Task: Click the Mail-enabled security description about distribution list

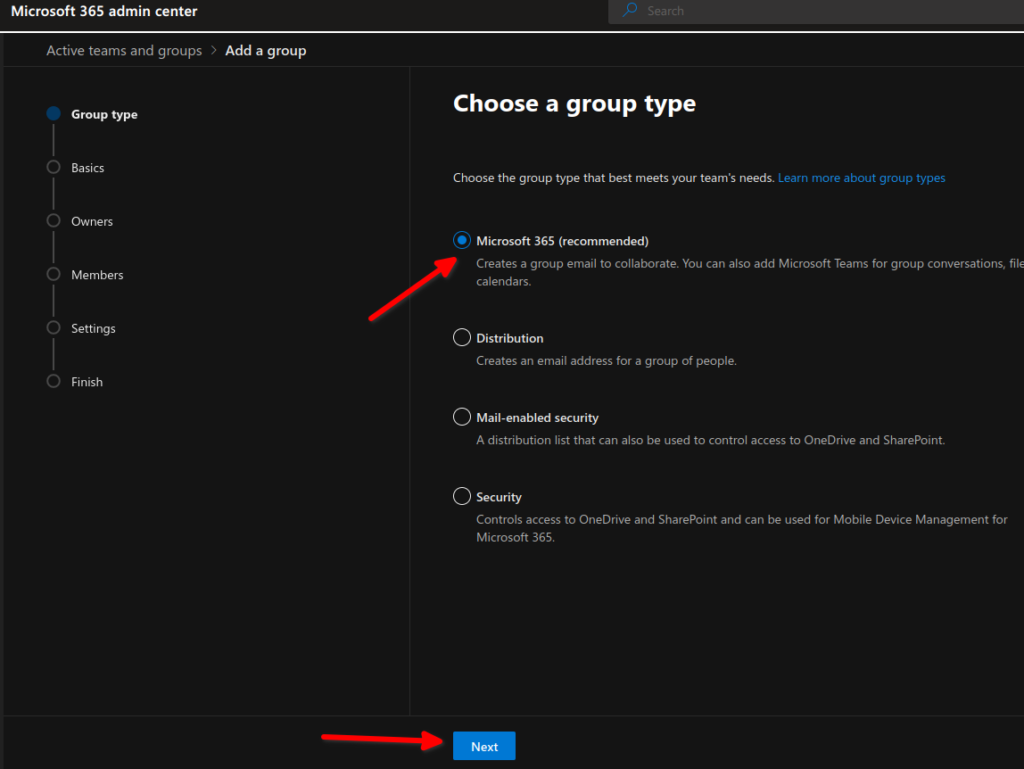Action: 711,440
